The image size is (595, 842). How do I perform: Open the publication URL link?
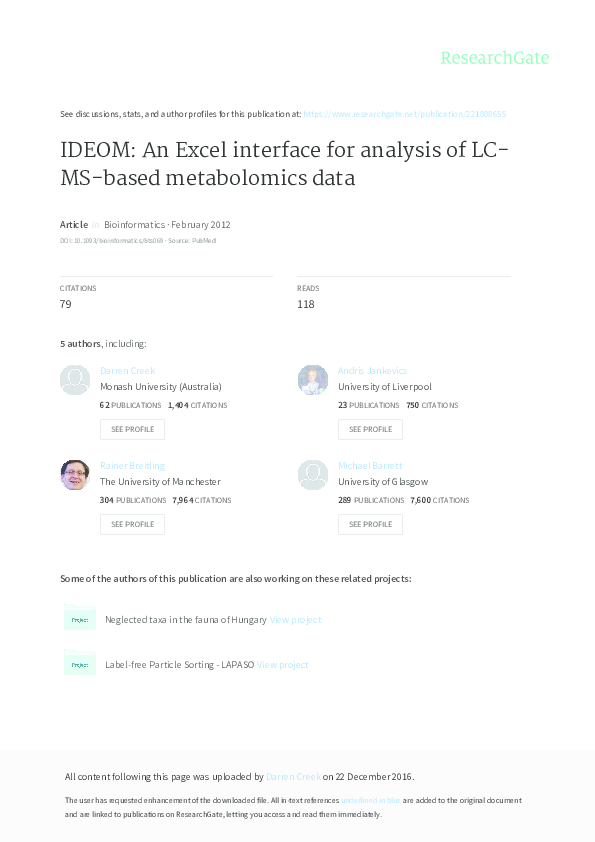point(405,113)
